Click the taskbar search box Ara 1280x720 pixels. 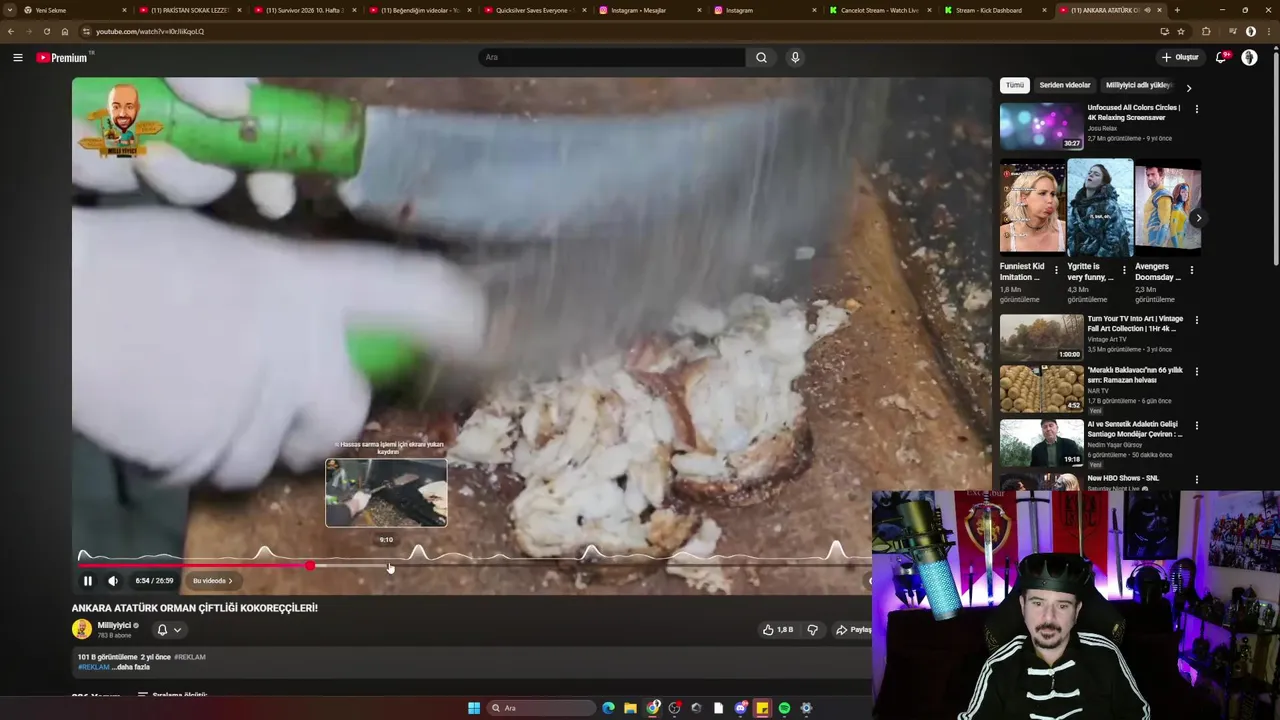click(540, 708)
